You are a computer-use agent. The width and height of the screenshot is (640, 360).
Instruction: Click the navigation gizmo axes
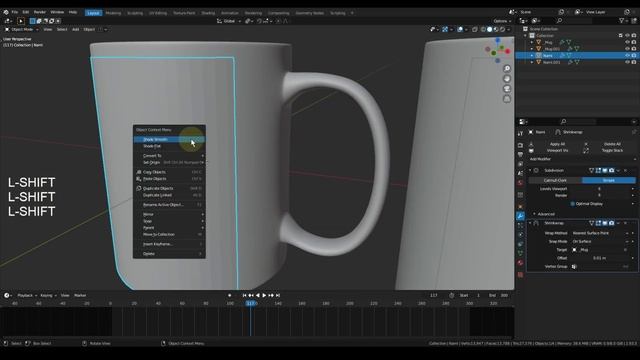tap(498, 50)
